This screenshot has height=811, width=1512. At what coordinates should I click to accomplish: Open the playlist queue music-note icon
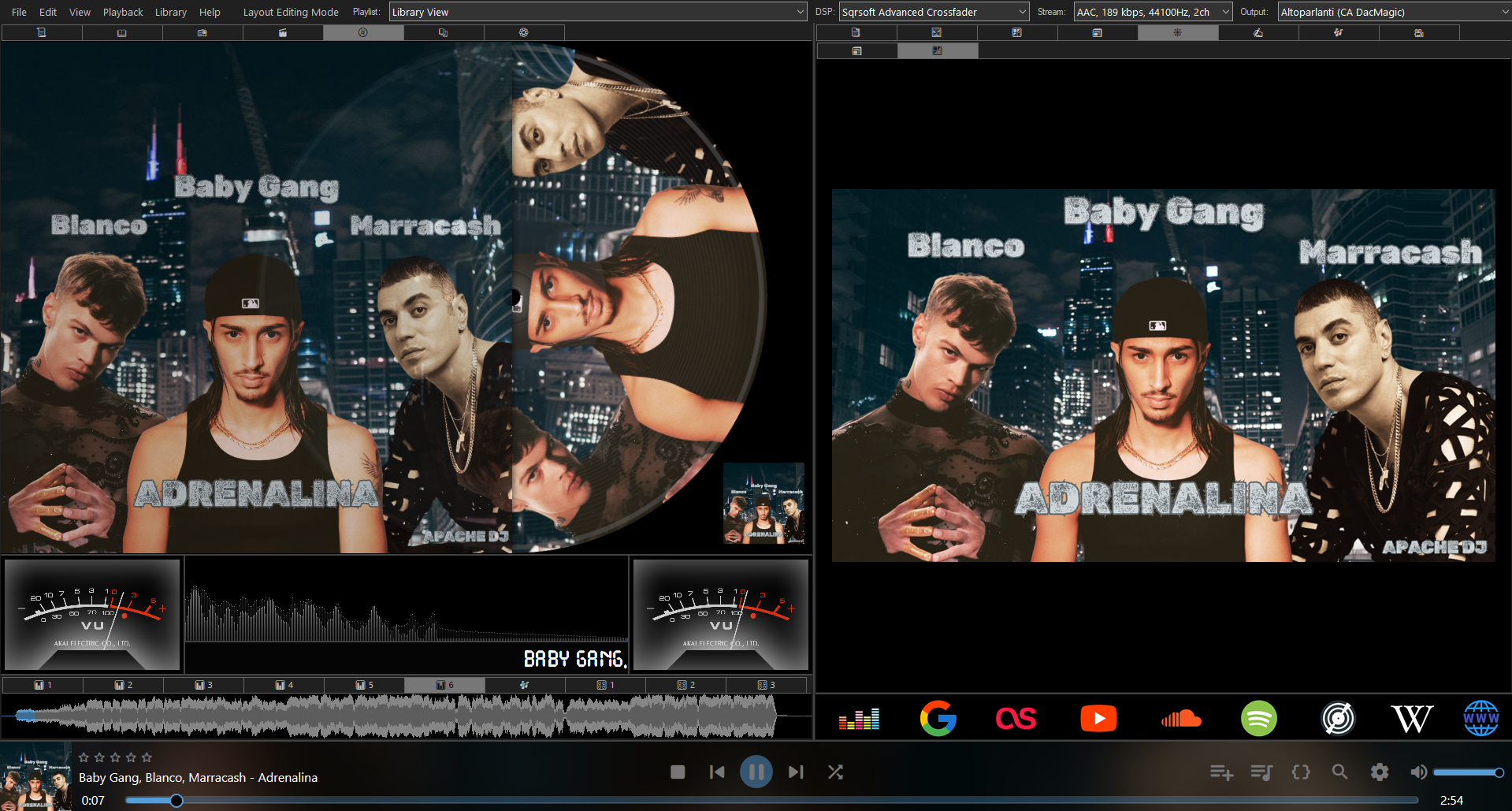(x=1261, y=772)
